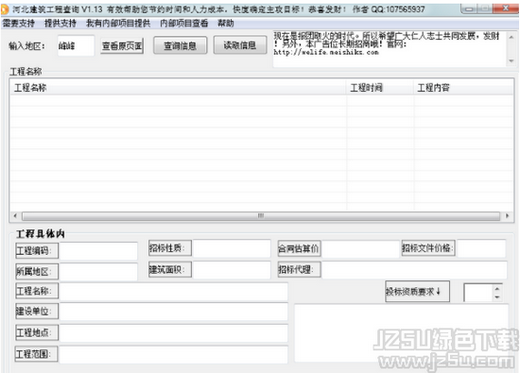The width and height of the screenshot is (520, 373).
Task: Focus the 招标代理 text field
Action: point(415,270)
